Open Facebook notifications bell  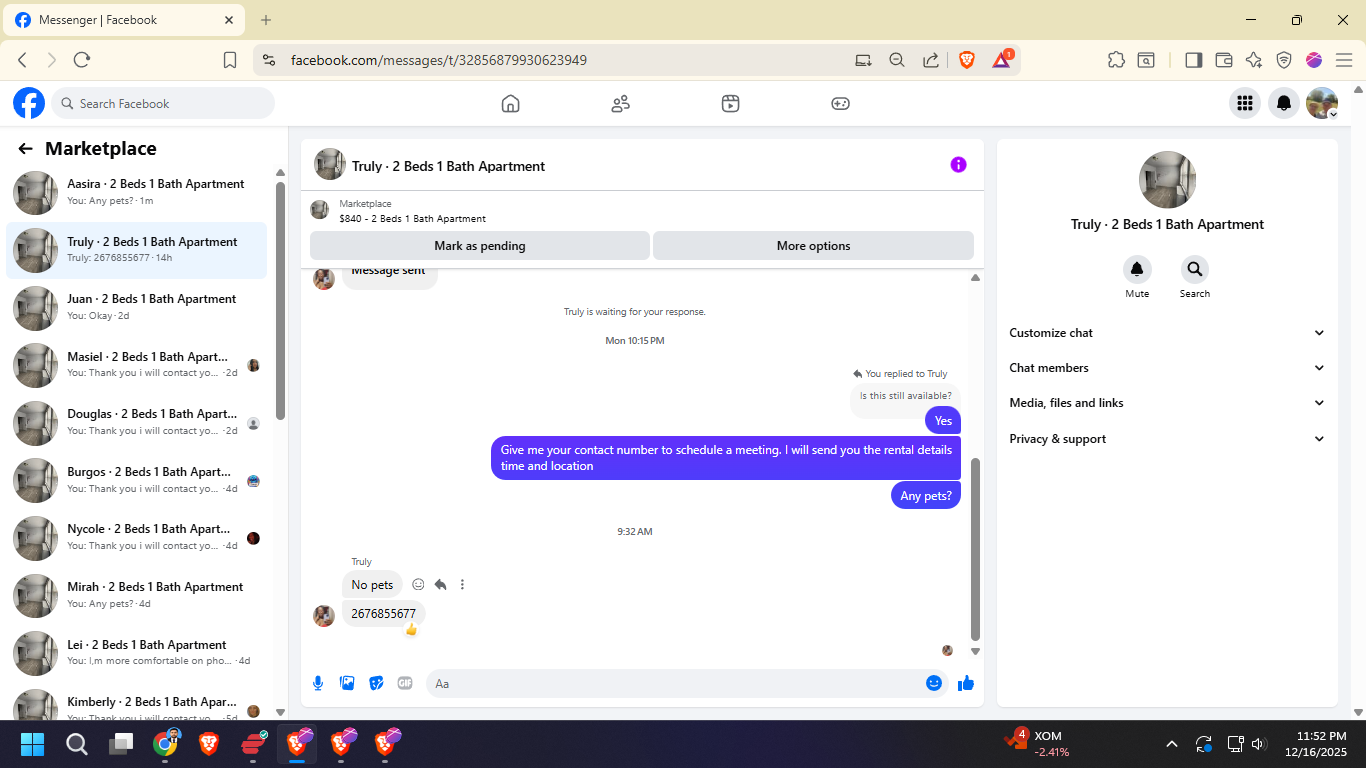[x=1284, y=103]
